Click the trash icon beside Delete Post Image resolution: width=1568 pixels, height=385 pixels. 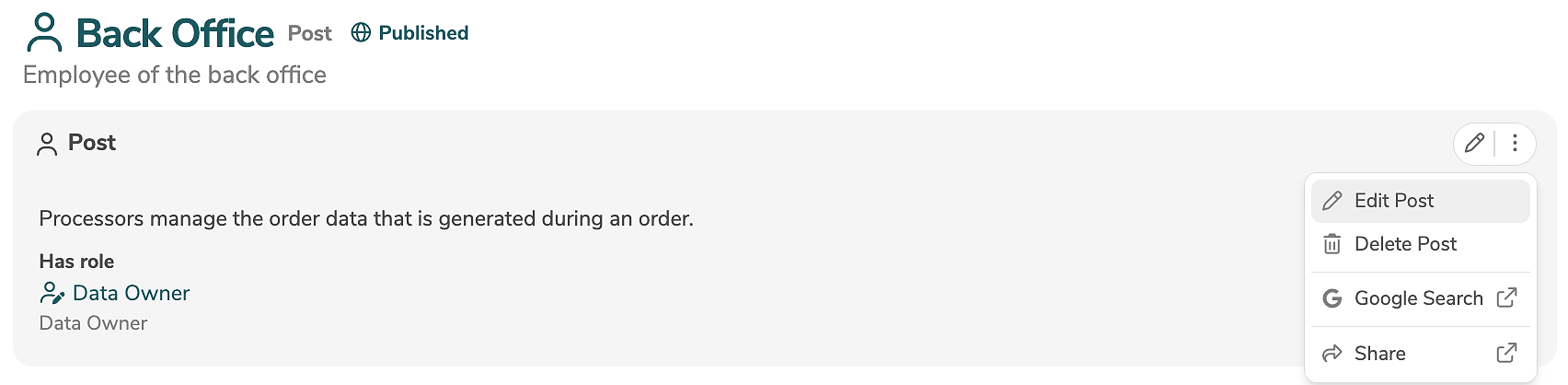click(x=1332, y=244)
